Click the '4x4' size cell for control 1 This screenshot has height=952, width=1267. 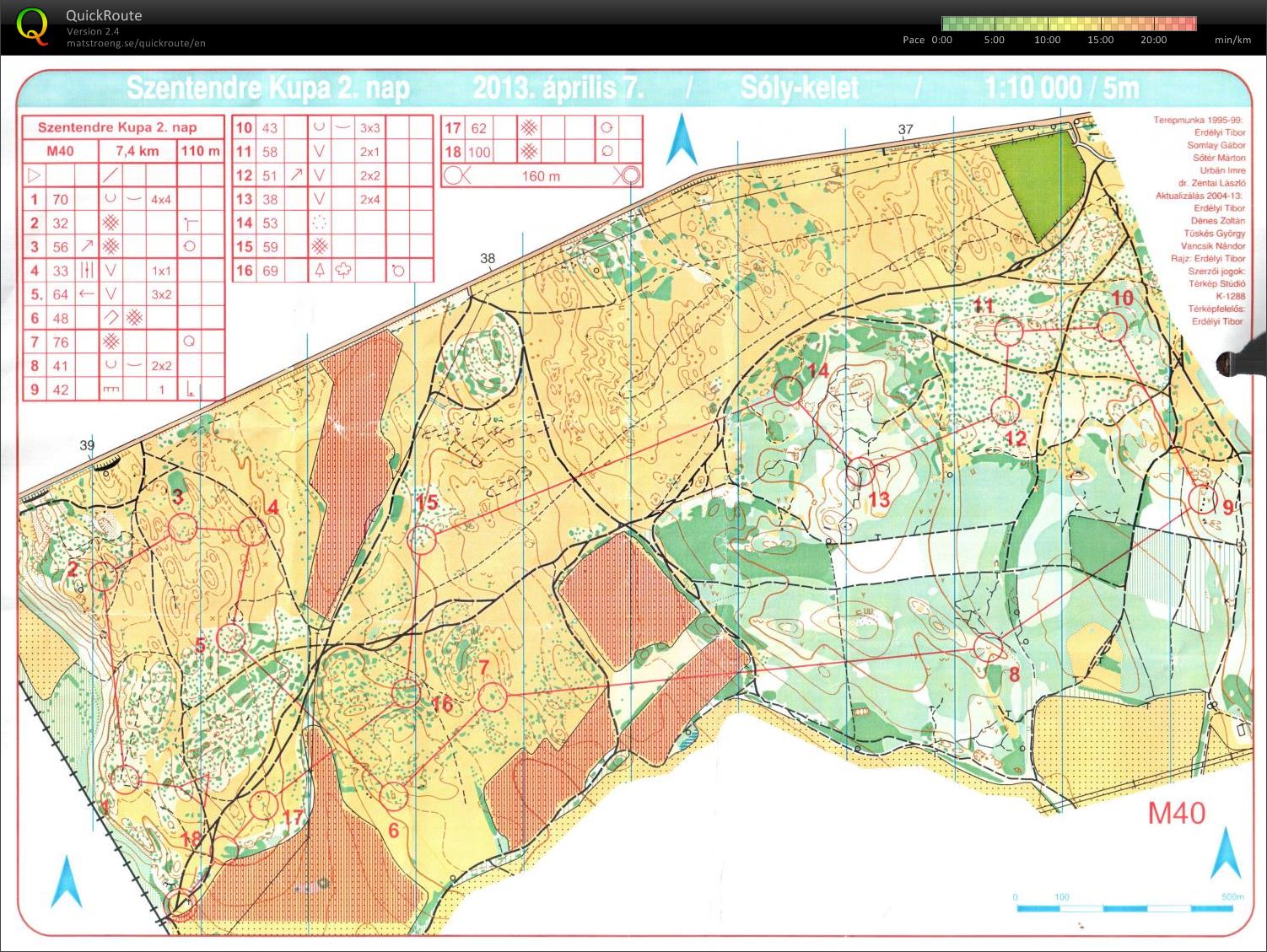tap(161, 200)
